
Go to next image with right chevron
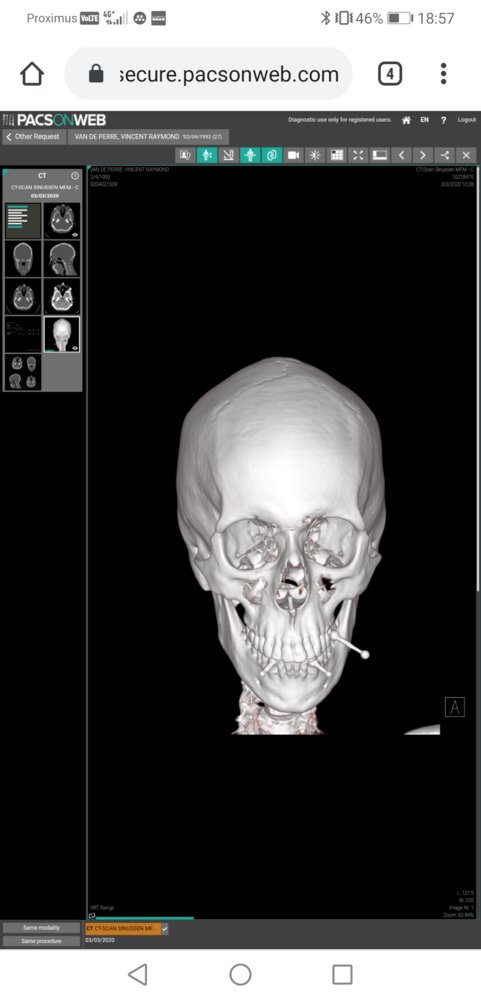pyautogui.click(x=423, y=155)
